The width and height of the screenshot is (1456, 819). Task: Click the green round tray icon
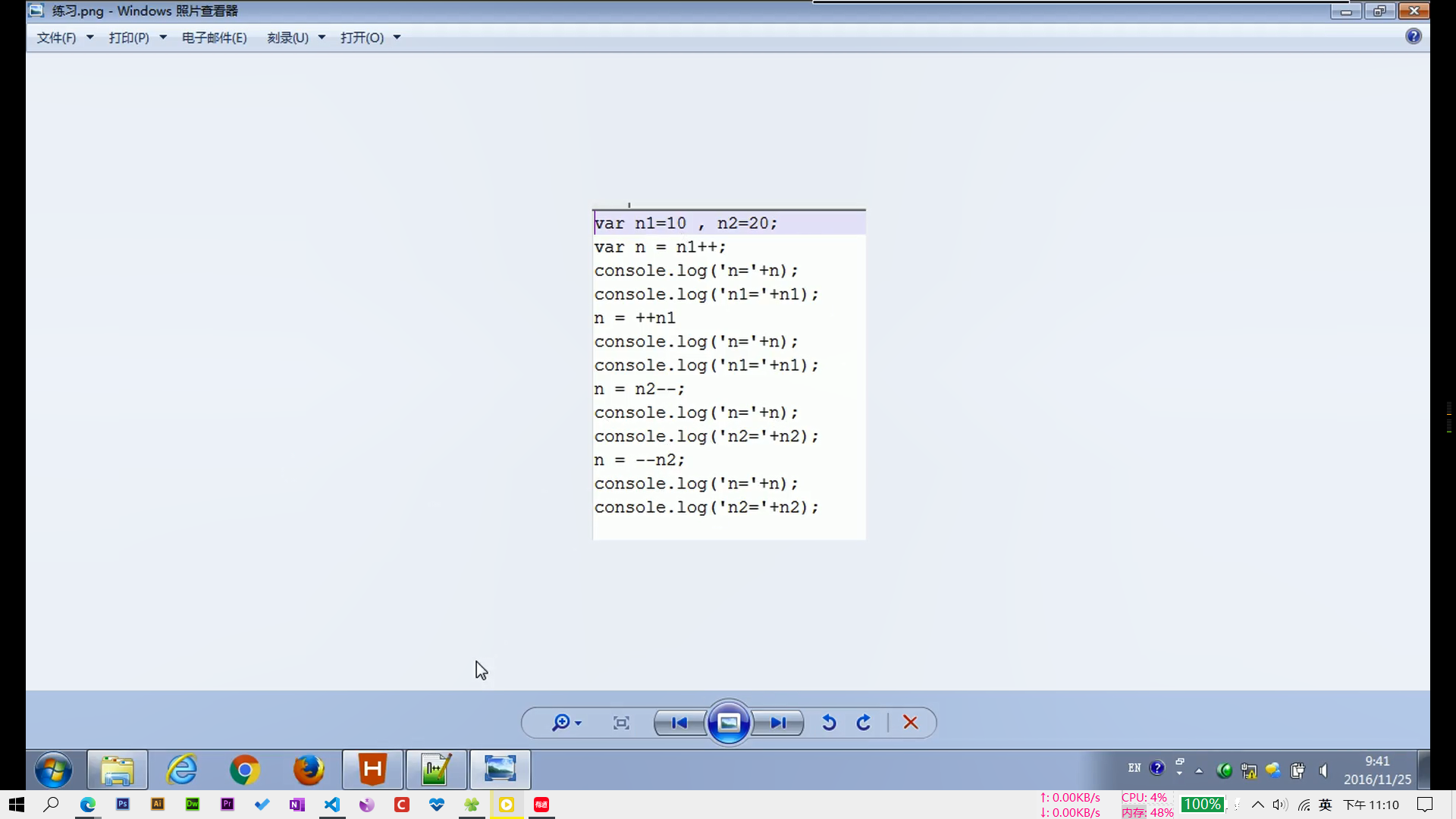tap(1224, 770)
